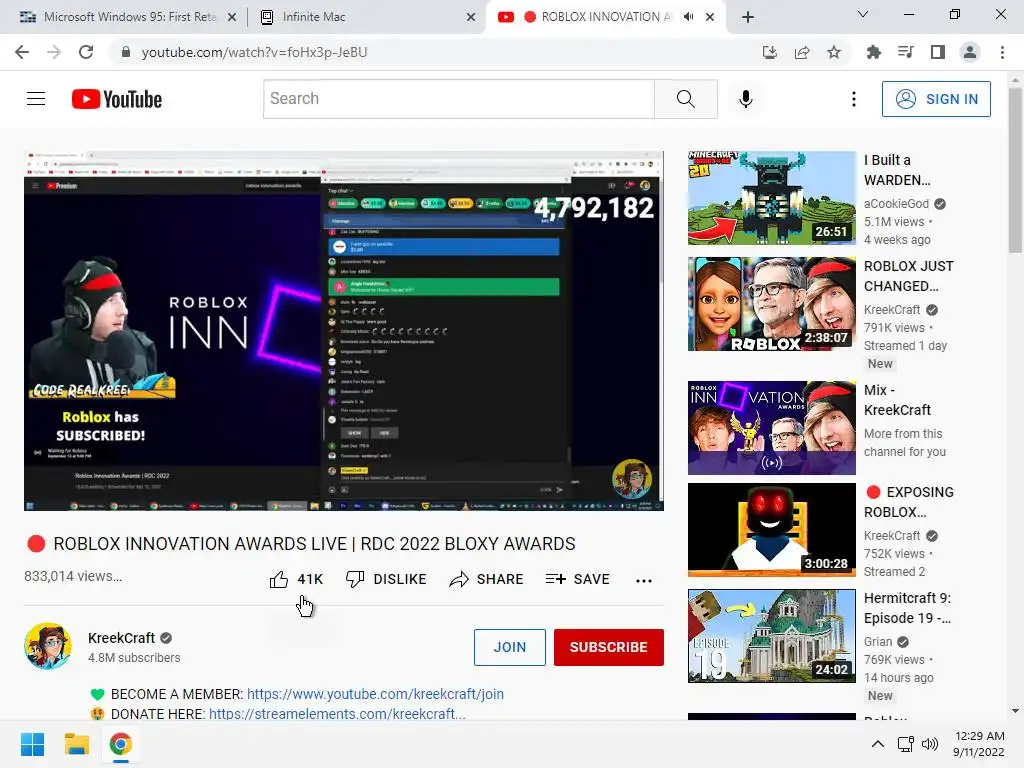Save video to a playlist
The height and width of the screenshot is (768, 1024).
(x=578, y=579)
